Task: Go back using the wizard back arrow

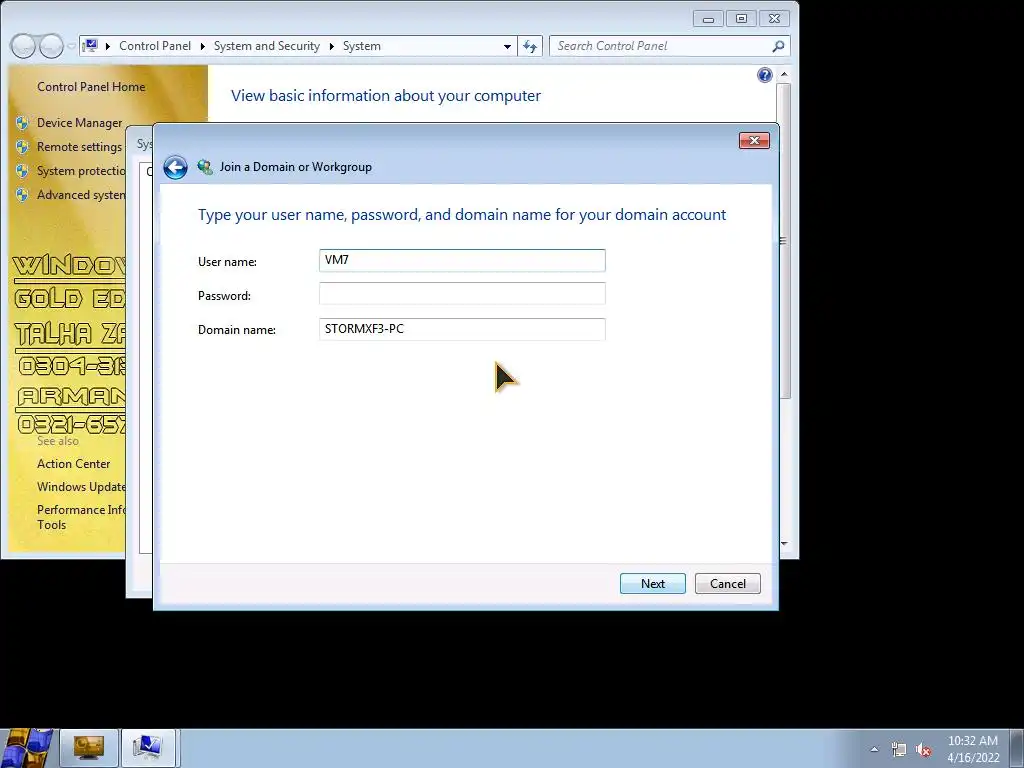Action: pos(175,167)
